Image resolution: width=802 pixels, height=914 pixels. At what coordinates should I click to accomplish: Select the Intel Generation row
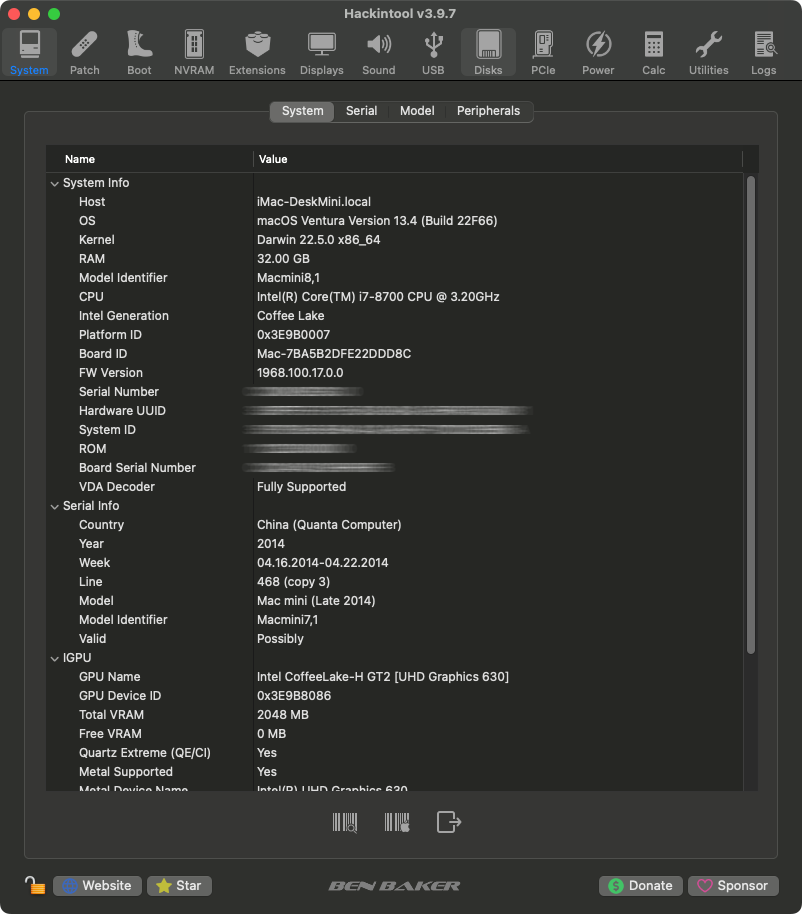click(x=395, y=316)
